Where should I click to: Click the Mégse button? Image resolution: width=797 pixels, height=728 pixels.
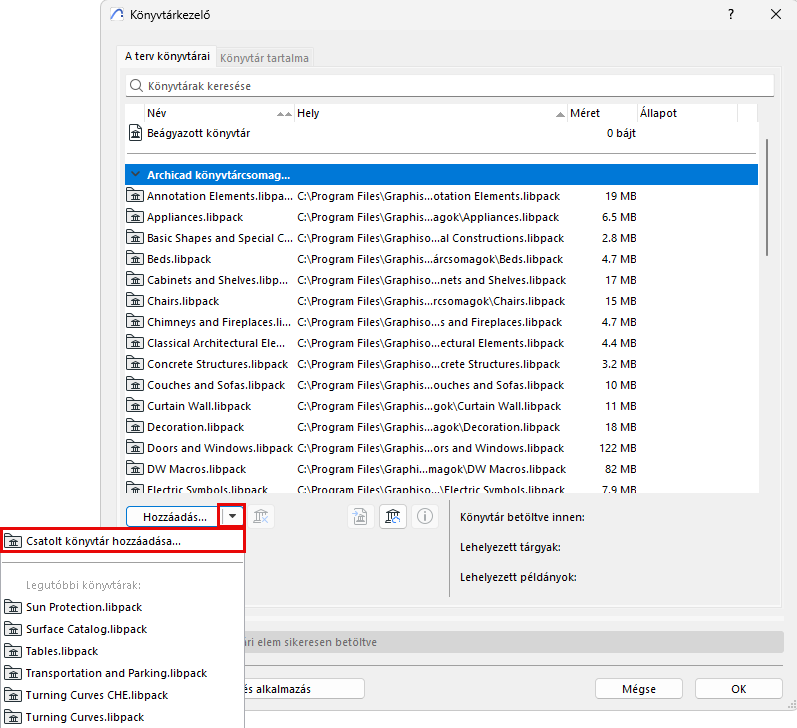pos(638,689)
